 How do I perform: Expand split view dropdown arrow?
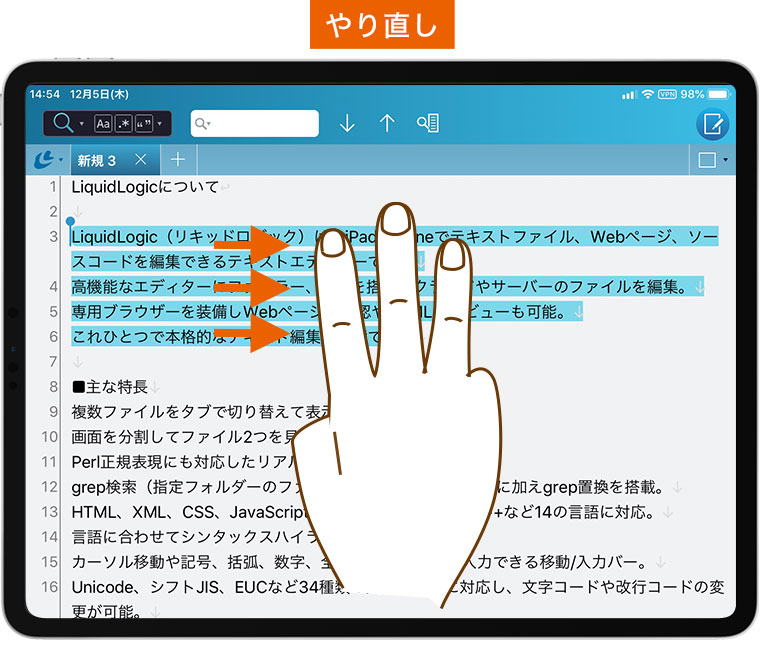coord(726,159)
